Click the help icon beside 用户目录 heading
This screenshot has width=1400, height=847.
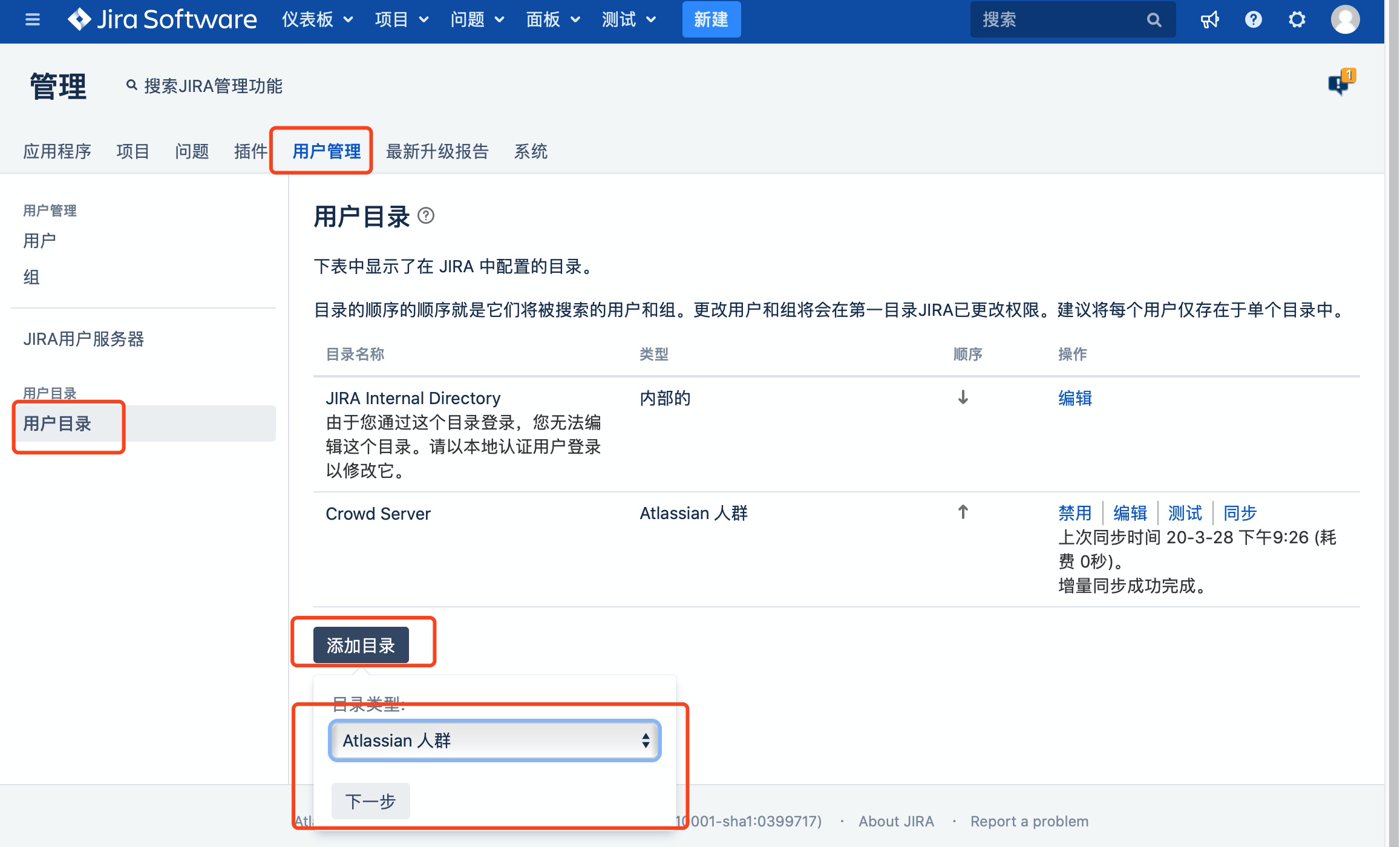click(428, 217)
